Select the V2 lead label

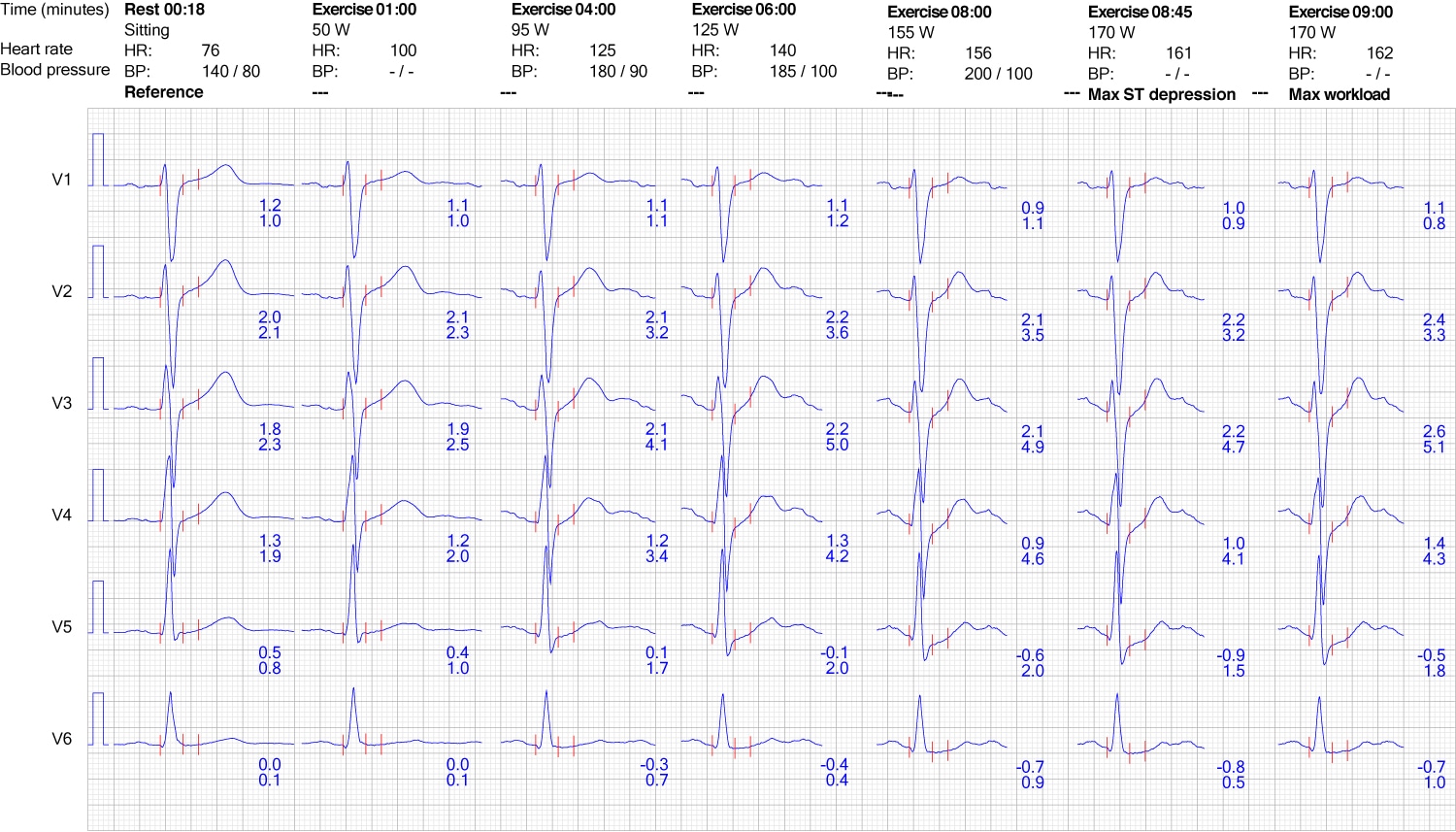pyautogui.click(x=61, y=291)
